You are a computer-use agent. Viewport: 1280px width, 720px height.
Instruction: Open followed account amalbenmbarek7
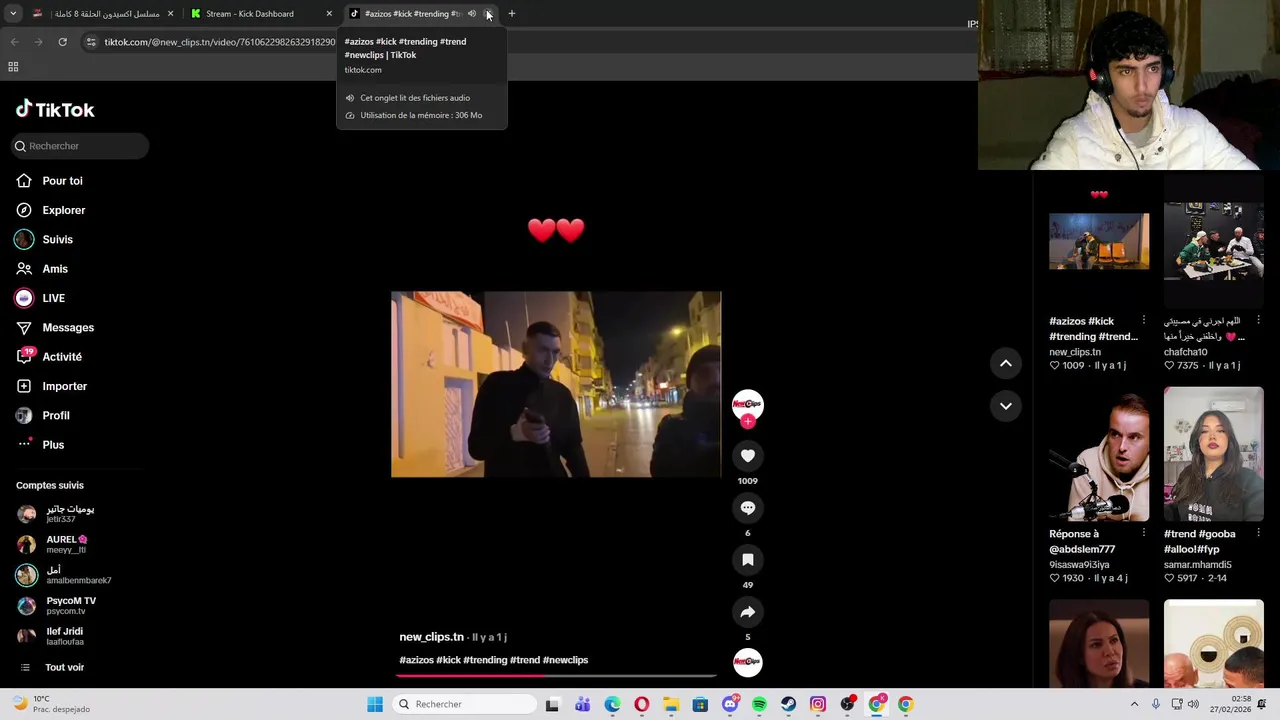[64, 575]
